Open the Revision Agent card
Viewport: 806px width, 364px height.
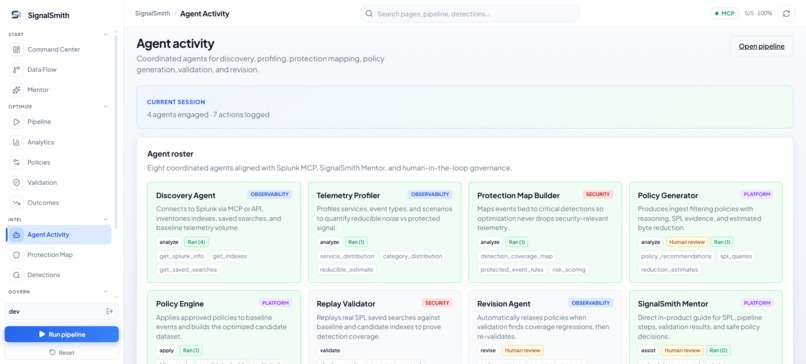click(x=545, y=327)
